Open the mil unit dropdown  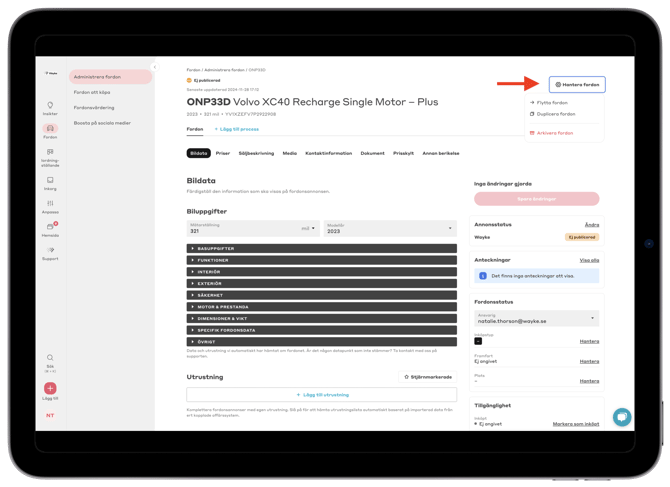pyautogui.click(x=309, y=228)
